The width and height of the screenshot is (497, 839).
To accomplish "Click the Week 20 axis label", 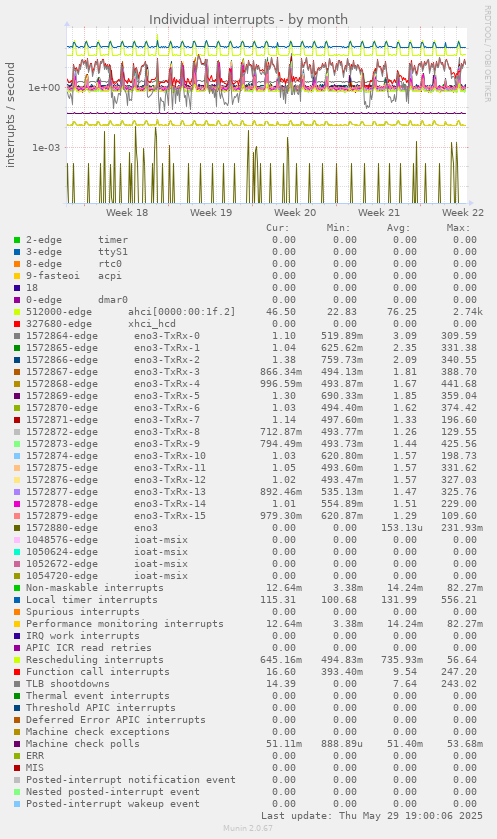I will pyautogui.click(x=295, y=212).
